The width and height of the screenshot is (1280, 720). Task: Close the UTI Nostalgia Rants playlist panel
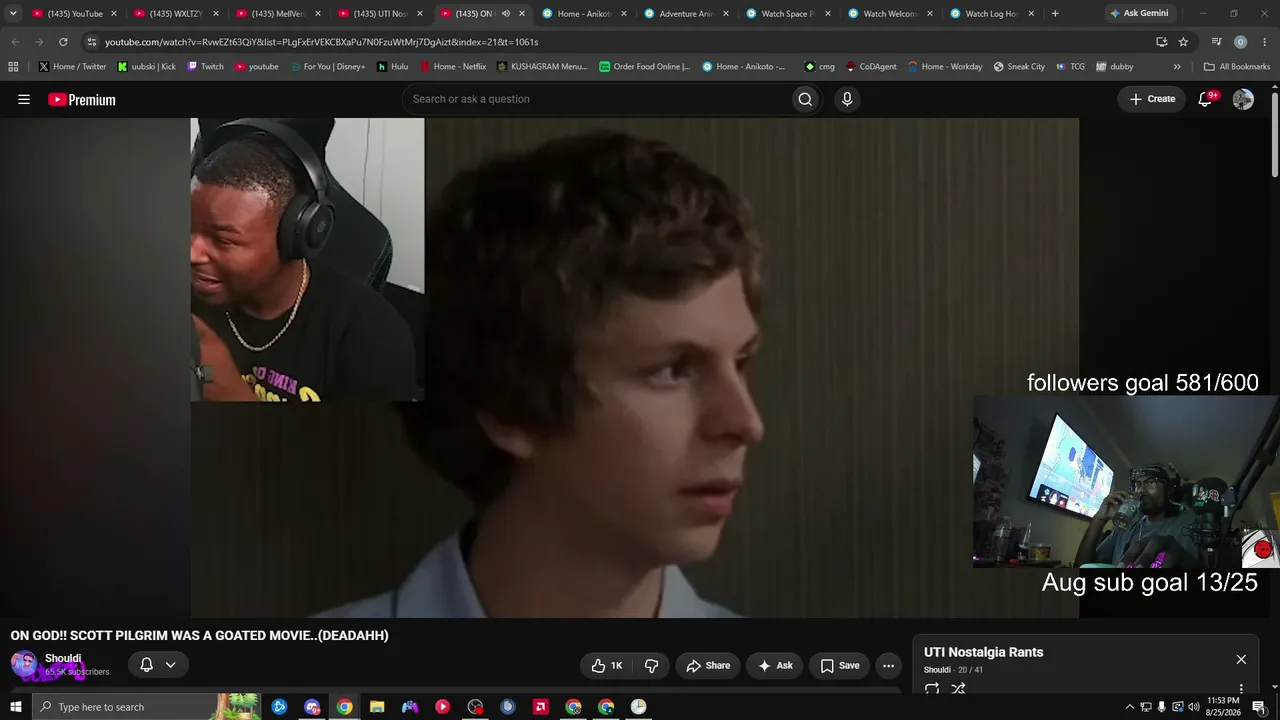1241,659
